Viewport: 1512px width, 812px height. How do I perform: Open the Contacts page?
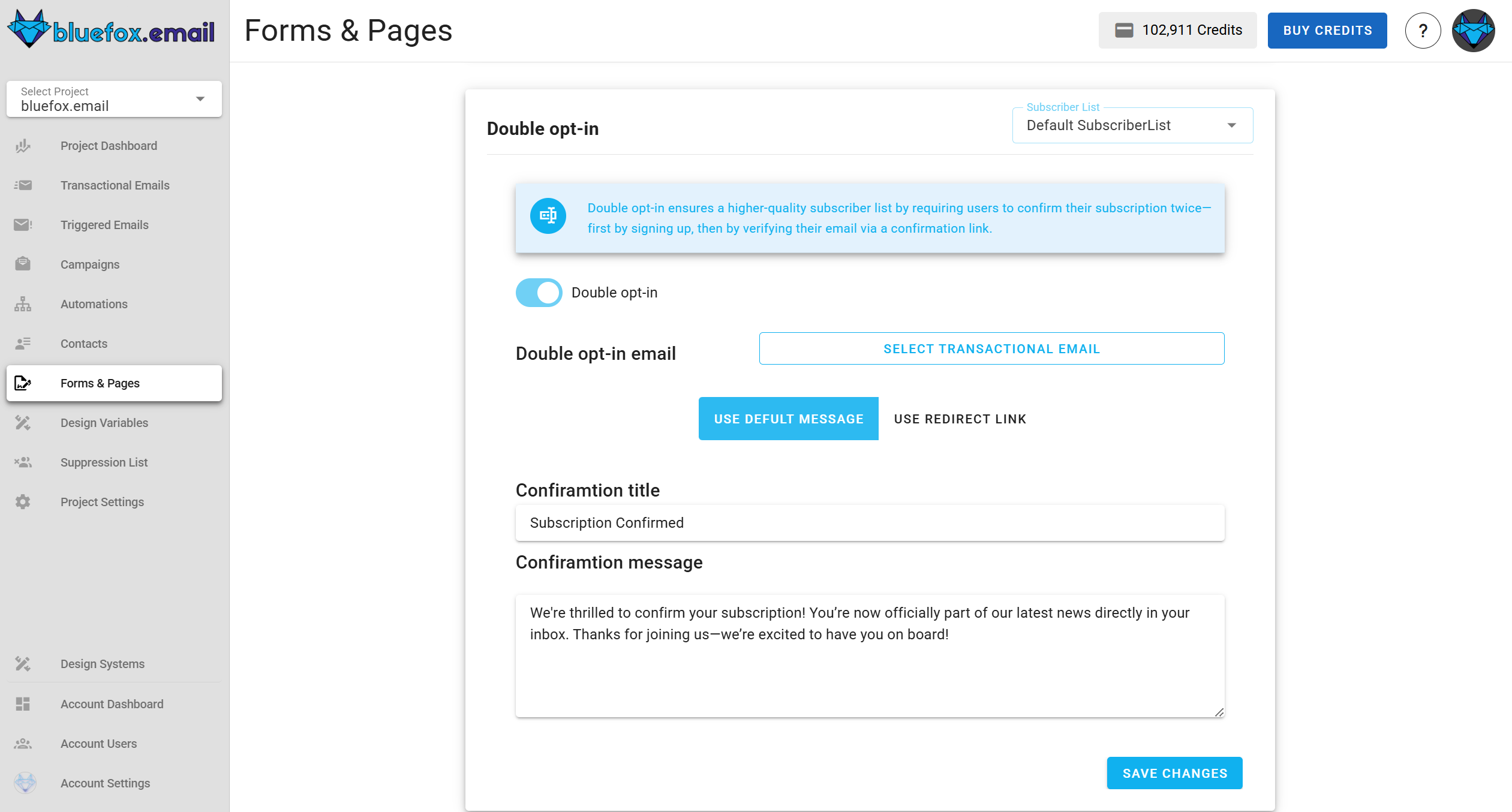(114, 344)
